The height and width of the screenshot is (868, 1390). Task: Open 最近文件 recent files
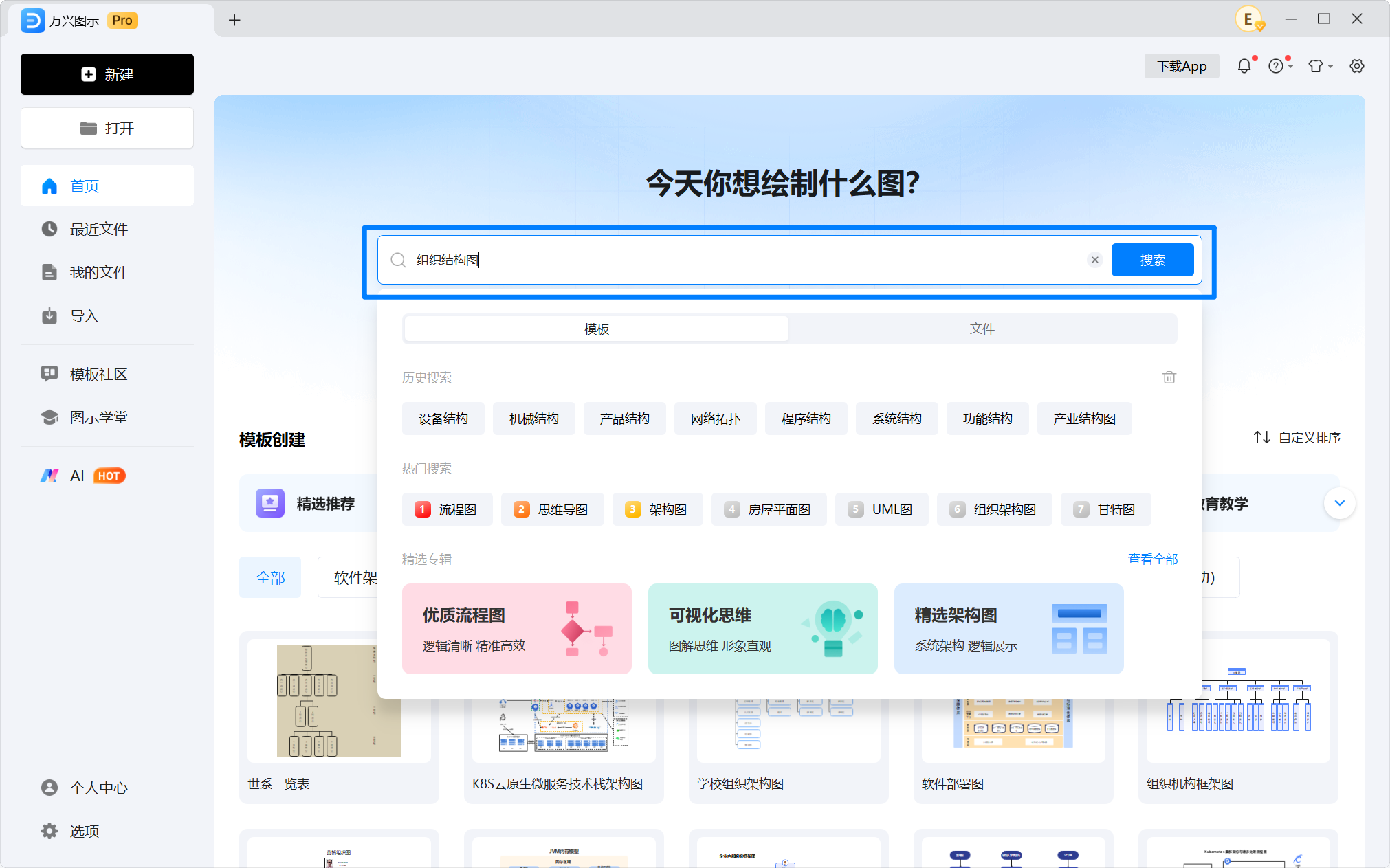107,229
